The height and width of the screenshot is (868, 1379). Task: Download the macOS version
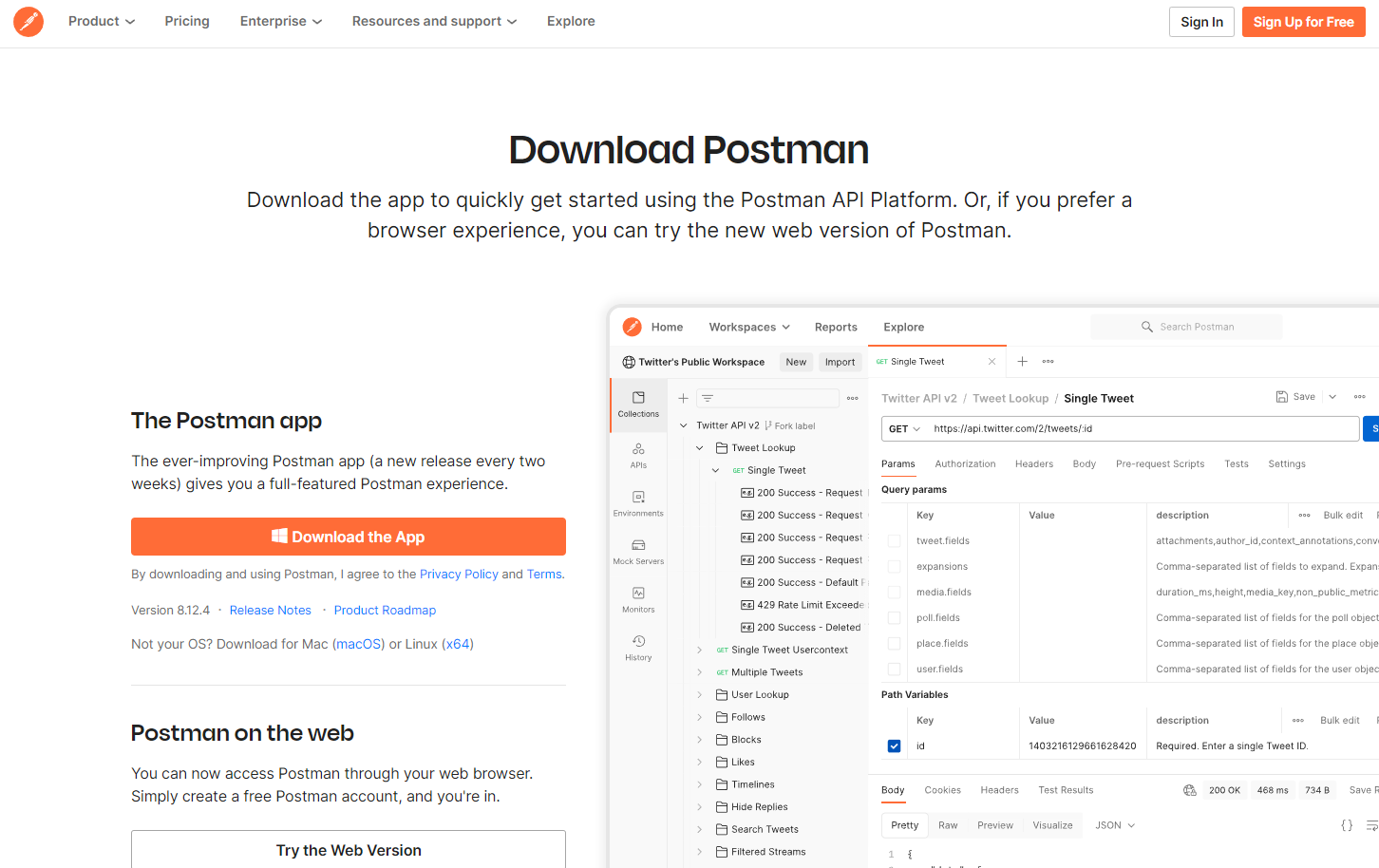click(x=358, y=644)
